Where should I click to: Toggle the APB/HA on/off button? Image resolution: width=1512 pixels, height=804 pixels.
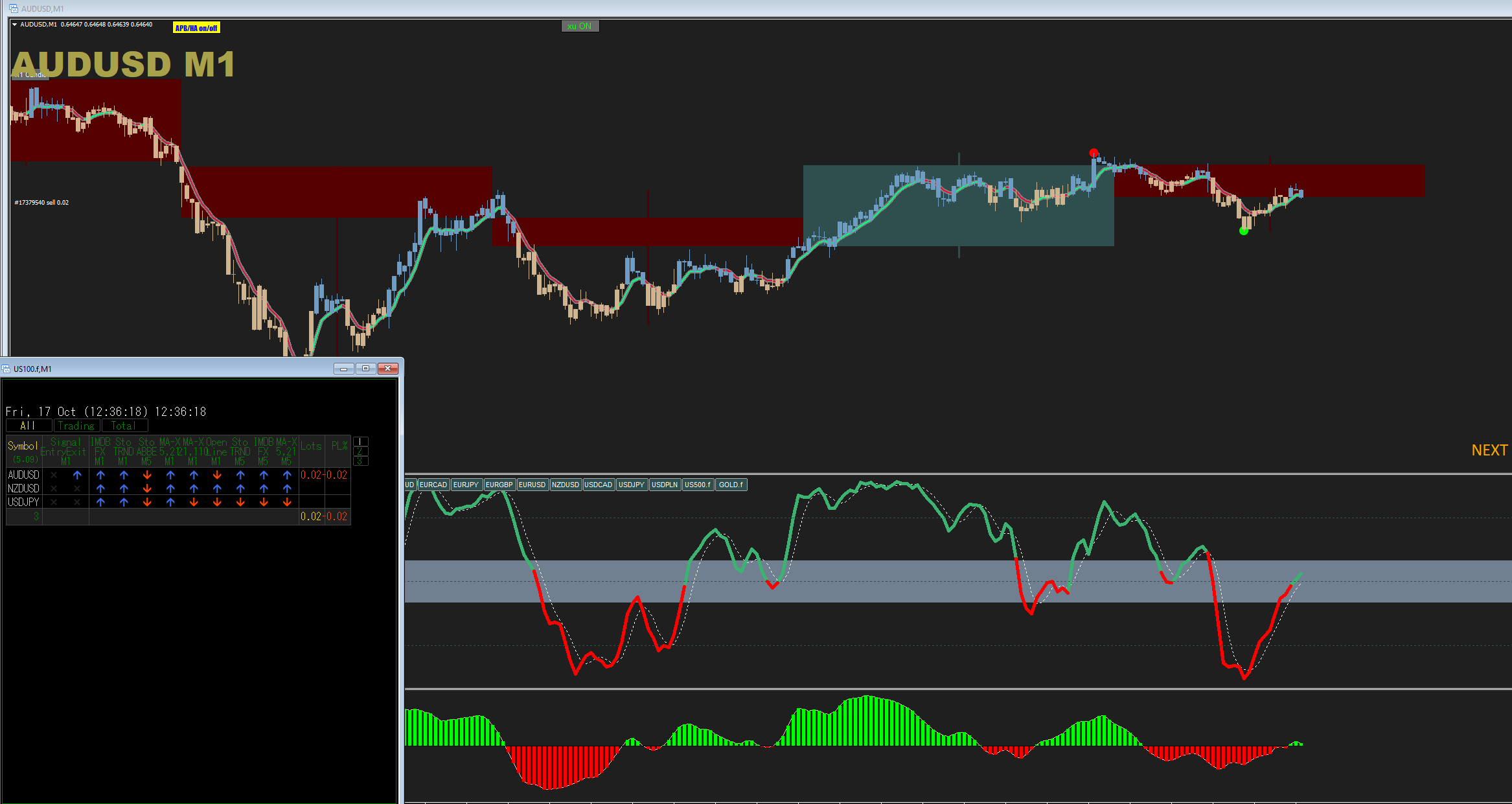[x=196, y=28]
